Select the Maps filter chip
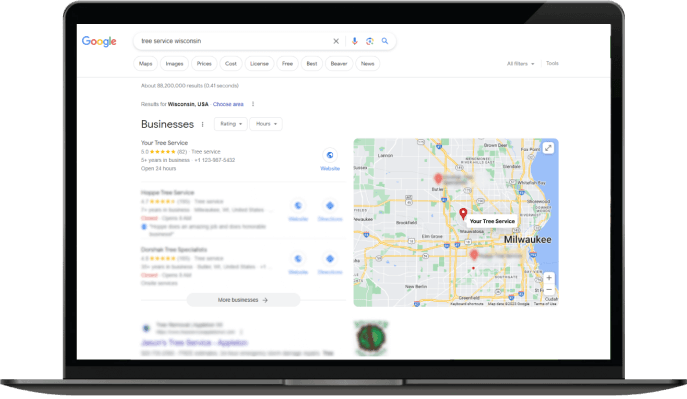 (145, 64)
